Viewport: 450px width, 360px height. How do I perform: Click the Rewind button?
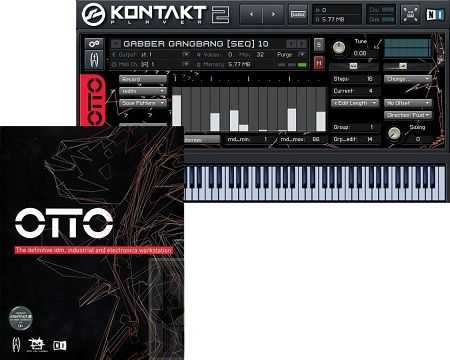(143, 79)
